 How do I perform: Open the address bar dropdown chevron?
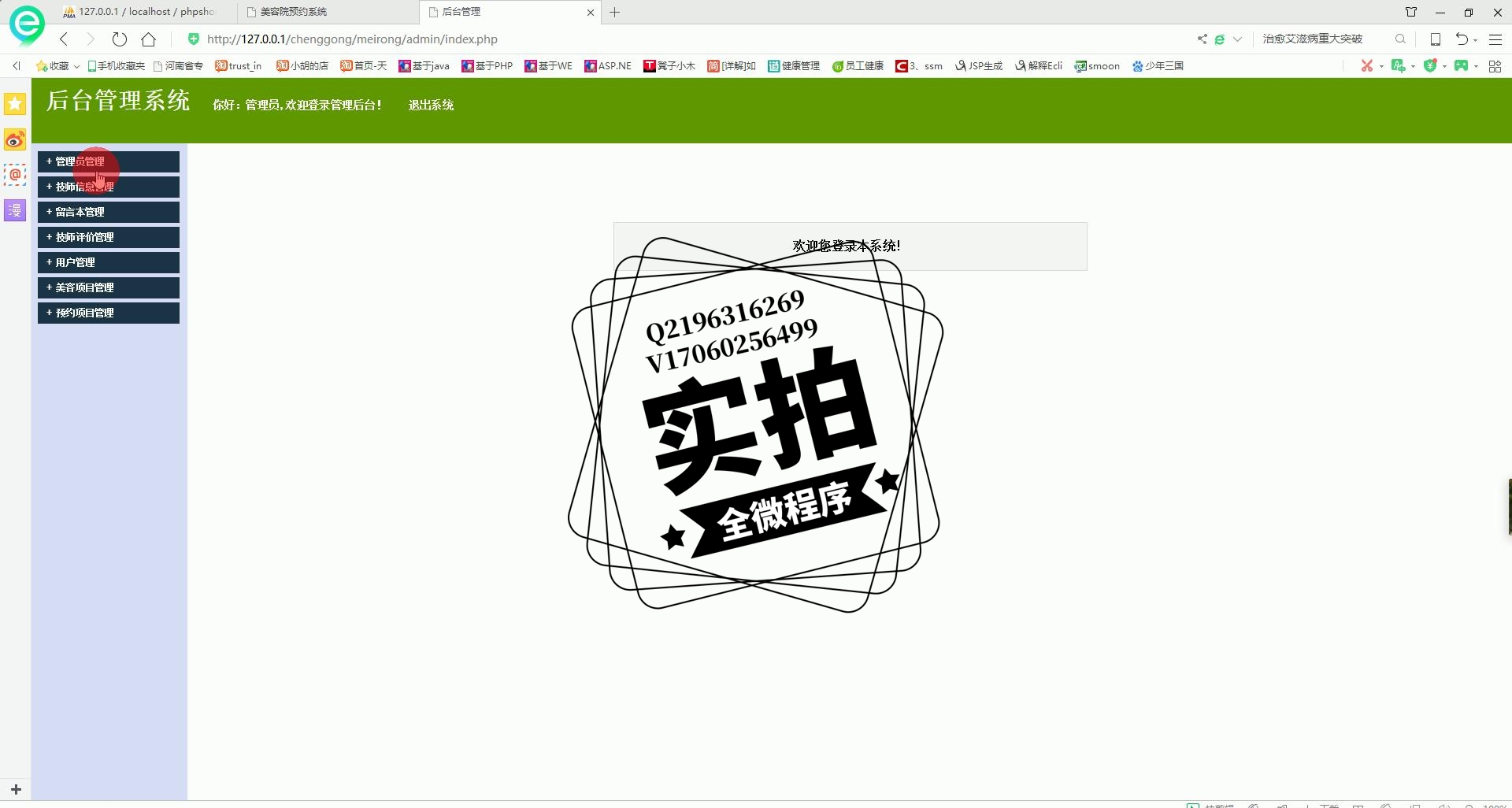1237,39
